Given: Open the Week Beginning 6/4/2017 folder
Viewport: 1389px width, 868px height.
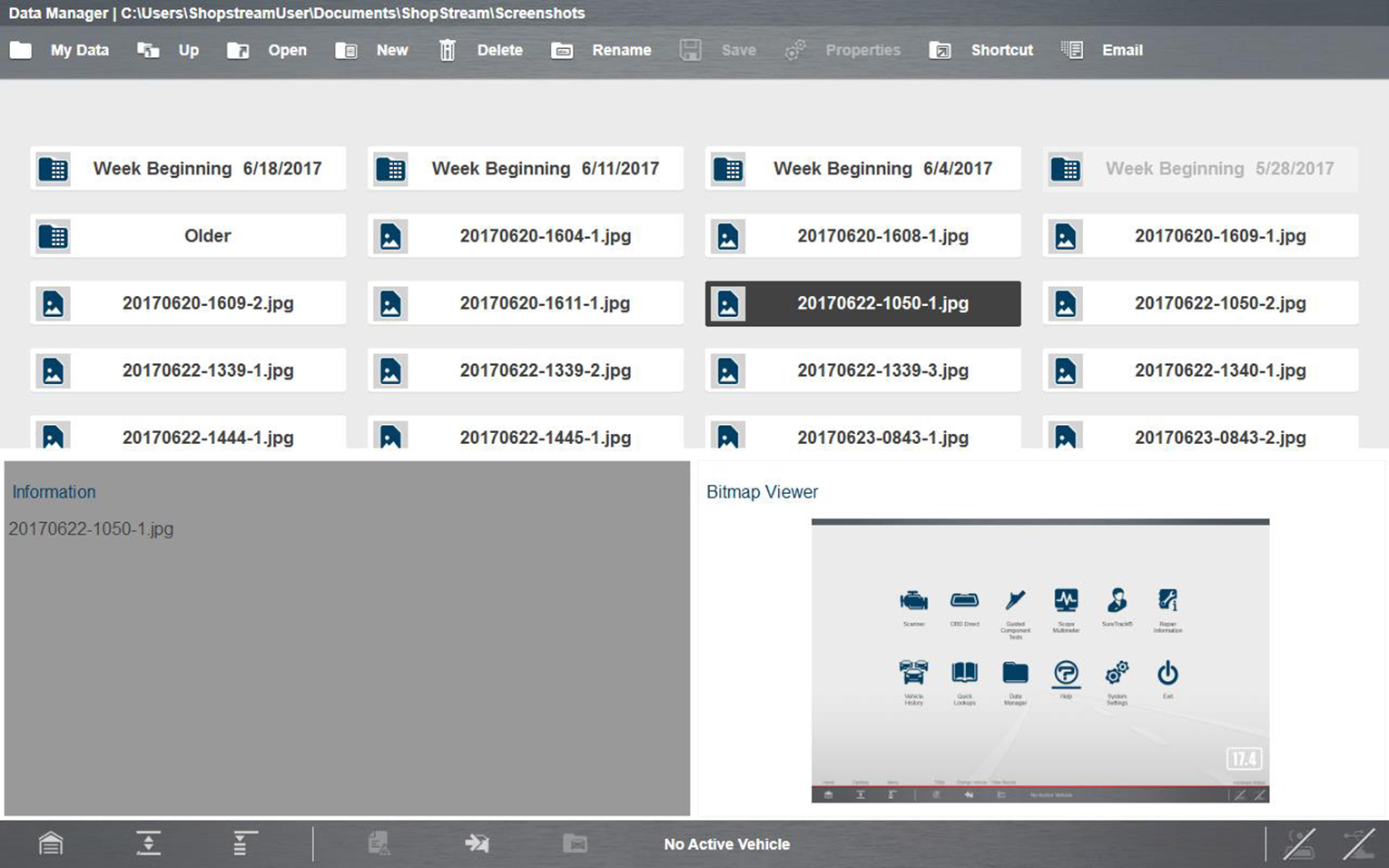Looking at the screenshot, I should [x=862, y=169].
